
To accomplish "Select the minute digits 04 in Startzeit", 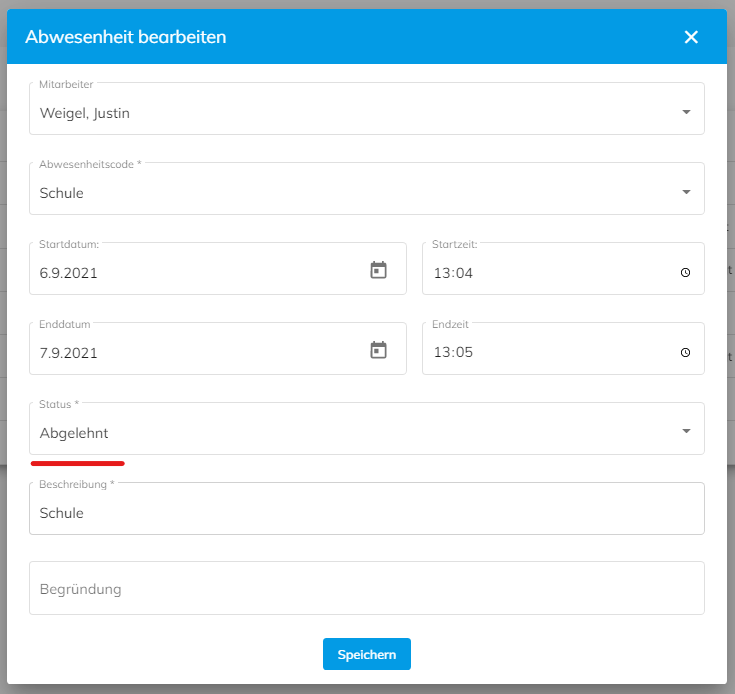I will click(464, 273).
